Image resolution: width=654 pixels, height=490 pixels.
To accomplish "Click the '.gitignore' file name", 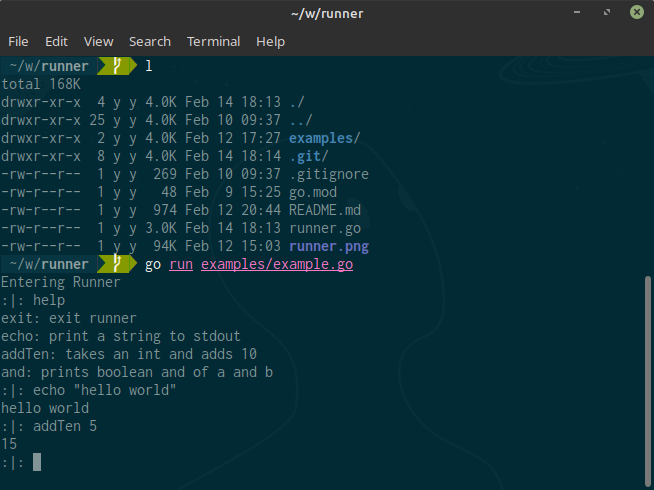I will click(x=329, y=174).
